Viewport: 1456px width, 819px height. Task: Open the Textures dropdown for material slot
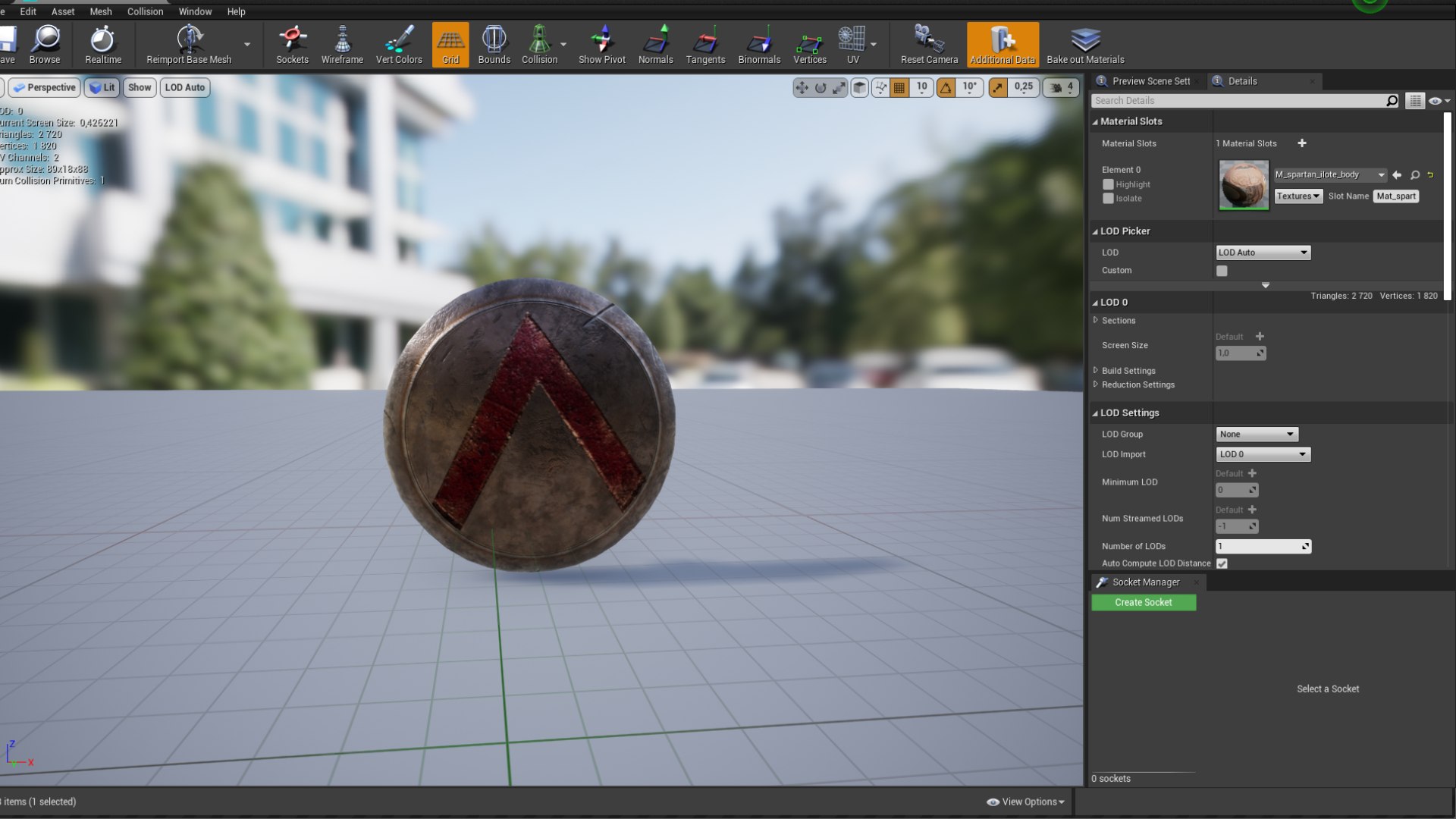1298,196
